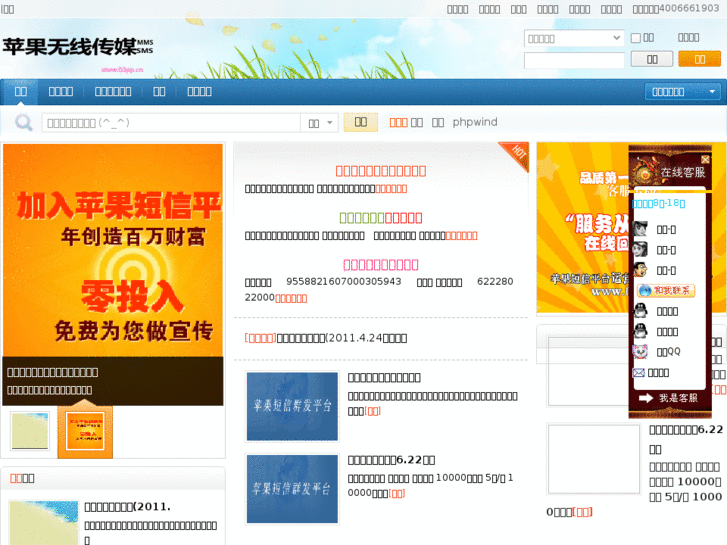Screen dimensions: 727x545
Task: Click the yellow search button
Action: (x=361, y=122)
